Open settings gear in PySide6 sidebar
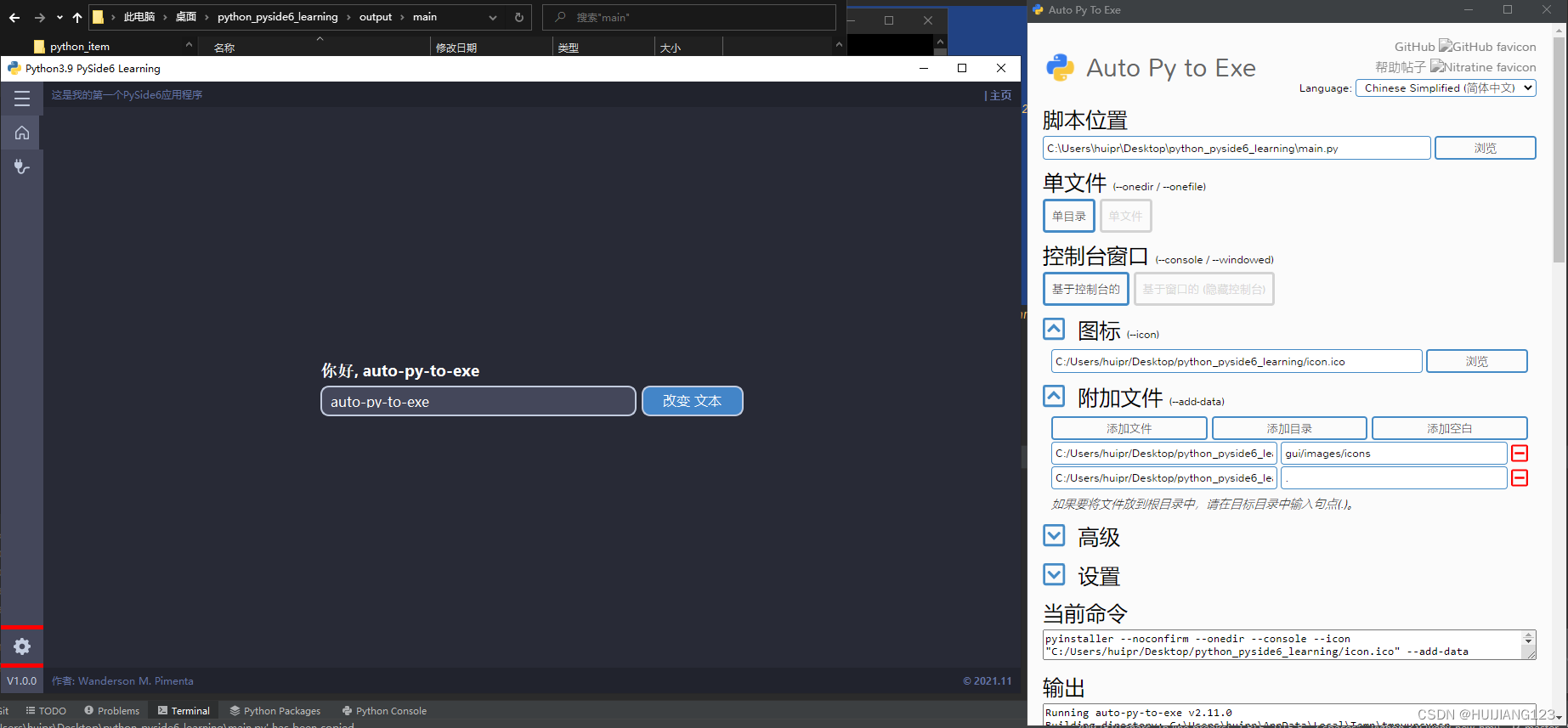1568x728 pixels. (x=22, y=646)
